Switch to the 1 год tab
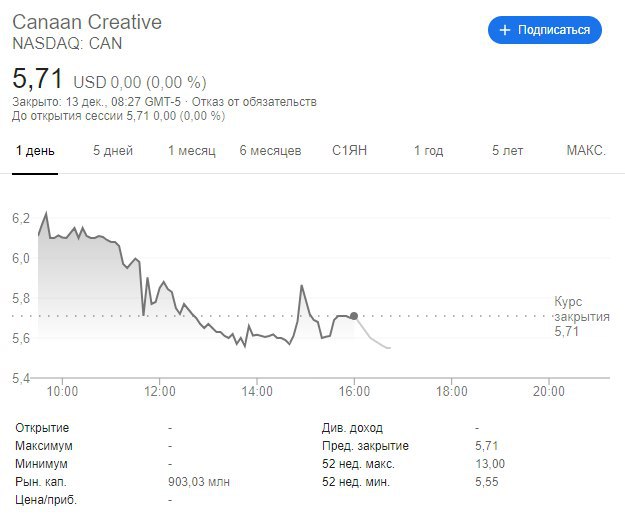This screenshot has height=517, width=625. pos(428,151)
